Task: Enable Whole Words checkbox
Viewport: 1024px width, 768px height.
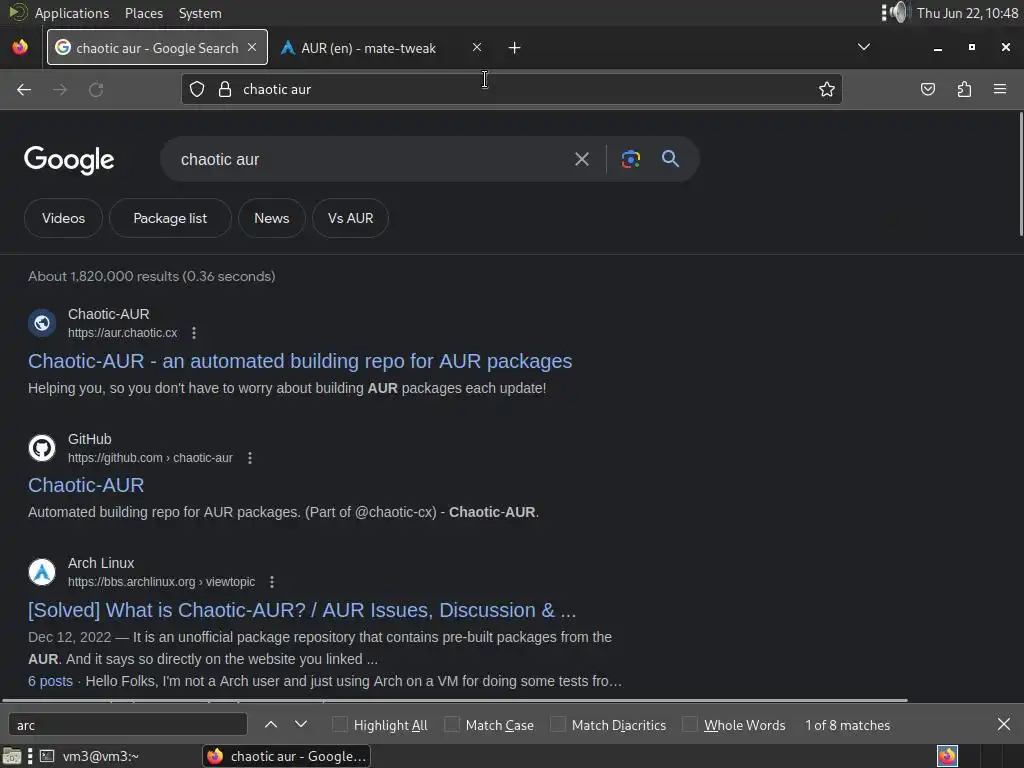Action: click(x=690, y=724)
